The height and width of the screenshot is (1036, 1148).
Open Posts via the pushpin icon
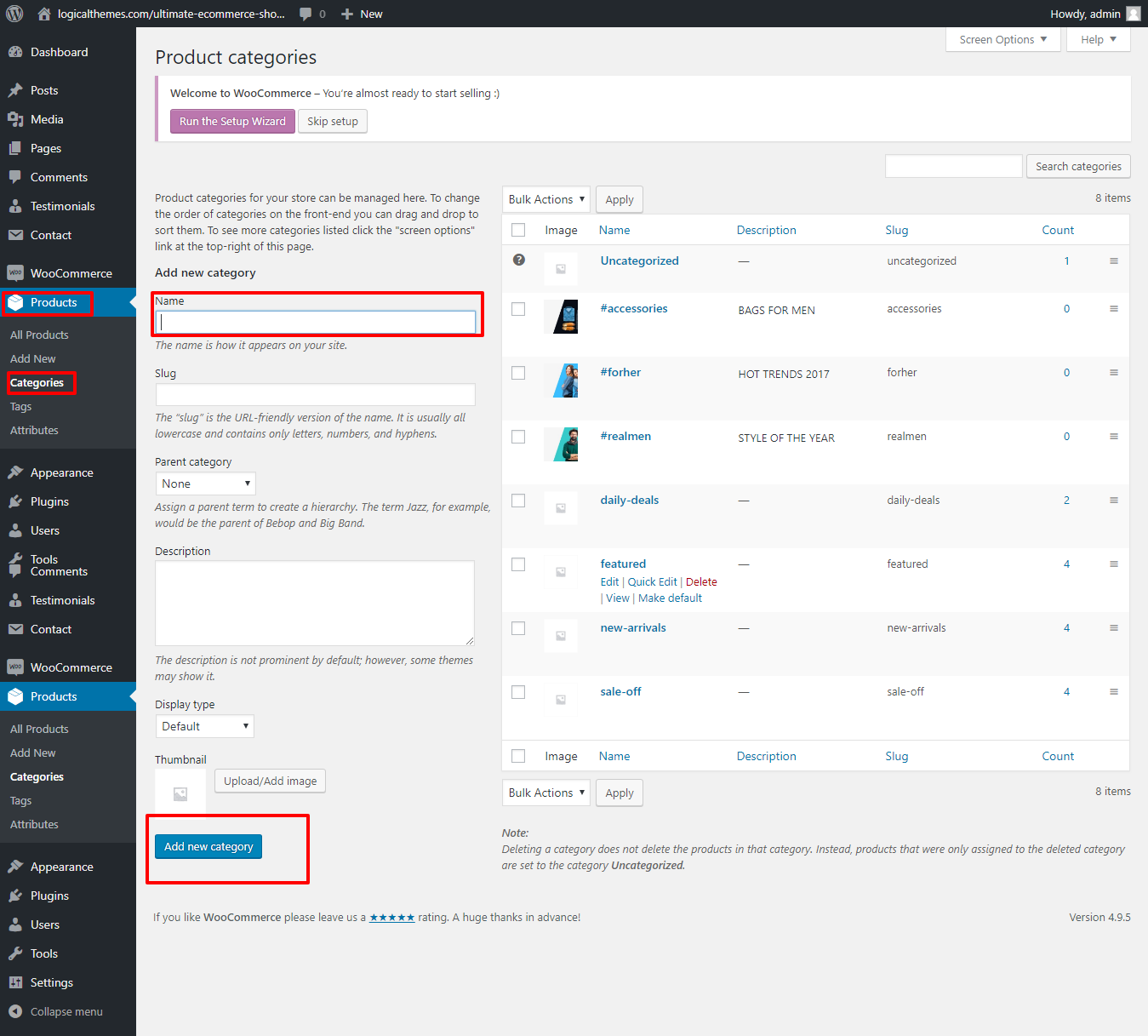[x=15, y=90]
